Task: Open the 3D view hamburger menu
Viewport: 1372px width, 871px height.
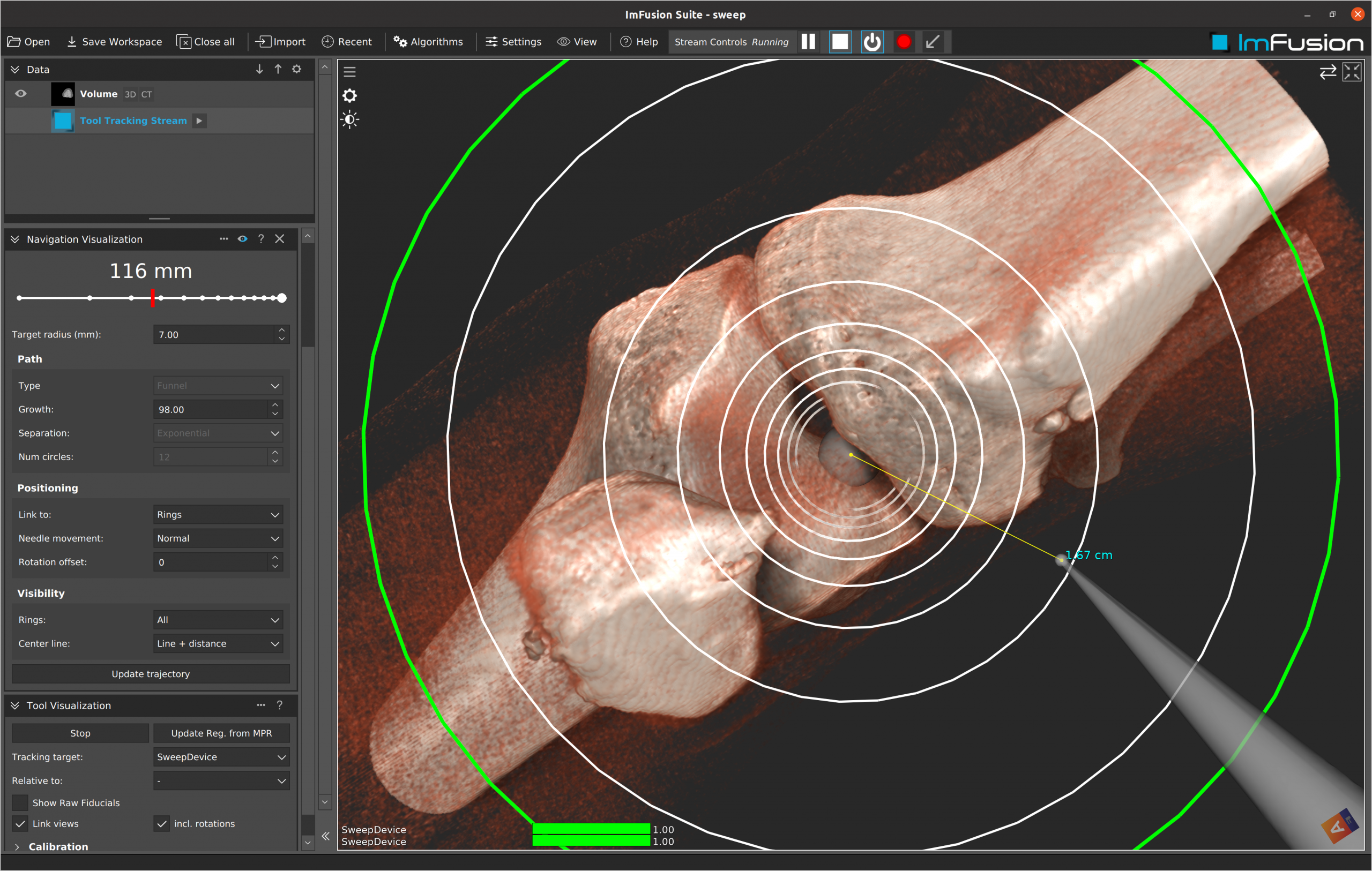Action: [x=349, y=72]
